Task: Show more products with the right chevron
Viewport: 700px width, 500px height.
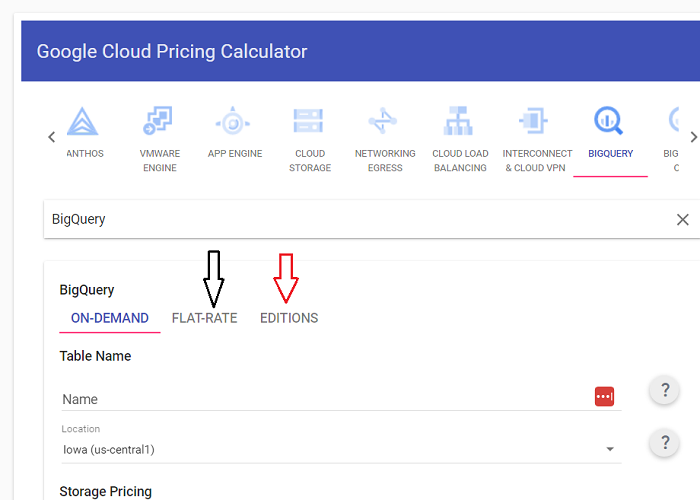Action: [x=693, y=137]
